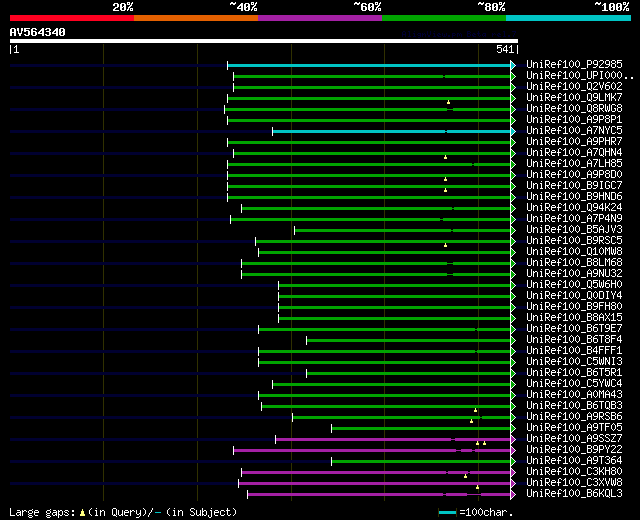Click the UniRef100_P92985 label
Screen dimensions: 640x520
[x=574, y=64]
